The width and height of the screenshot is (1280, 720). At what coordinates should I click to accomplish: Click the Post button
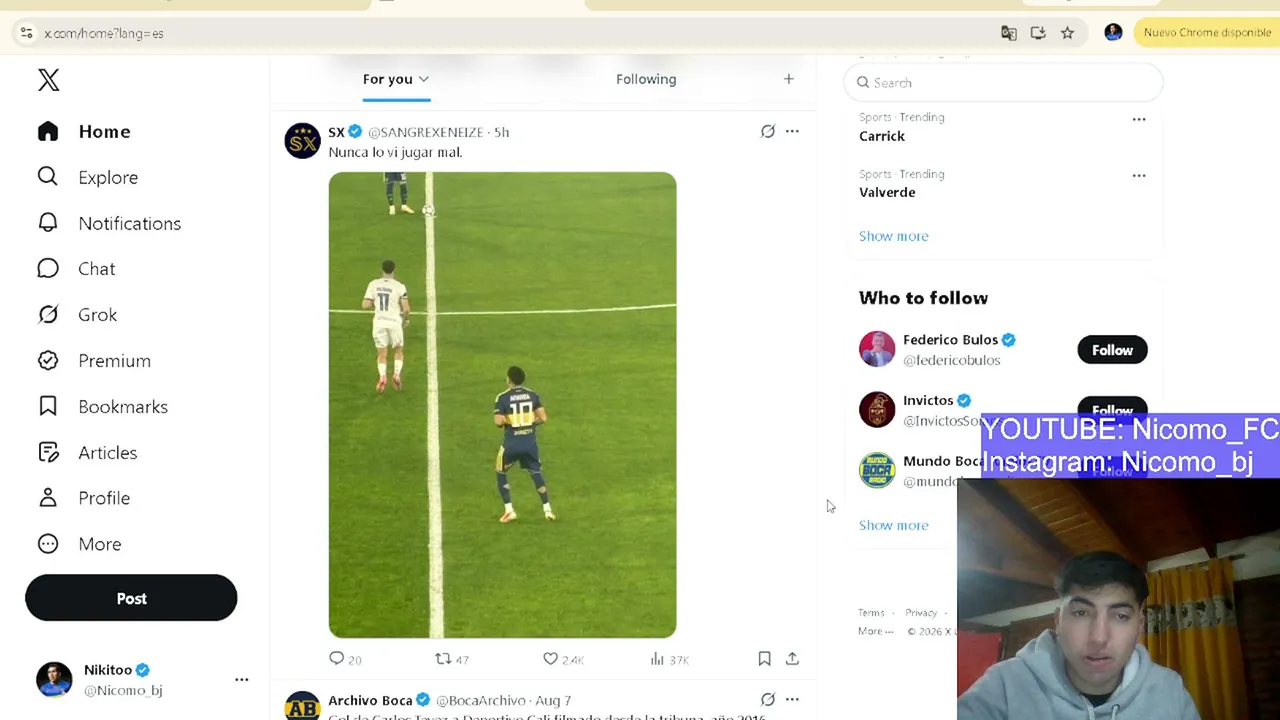[131, 598]
